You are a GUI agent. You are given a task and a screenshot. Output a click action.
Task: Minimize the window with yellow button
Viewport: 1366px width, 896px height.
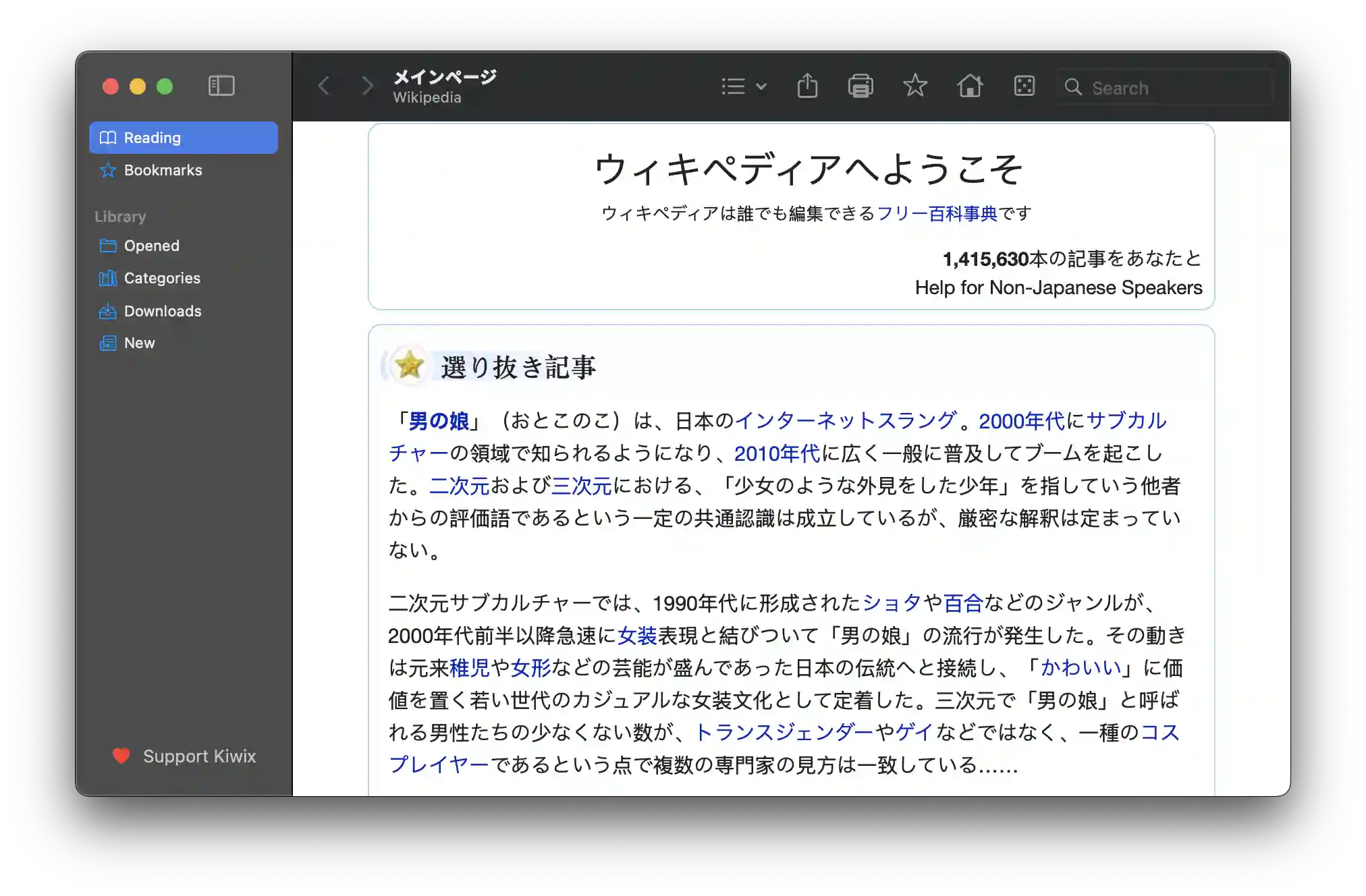pos(138,86)
